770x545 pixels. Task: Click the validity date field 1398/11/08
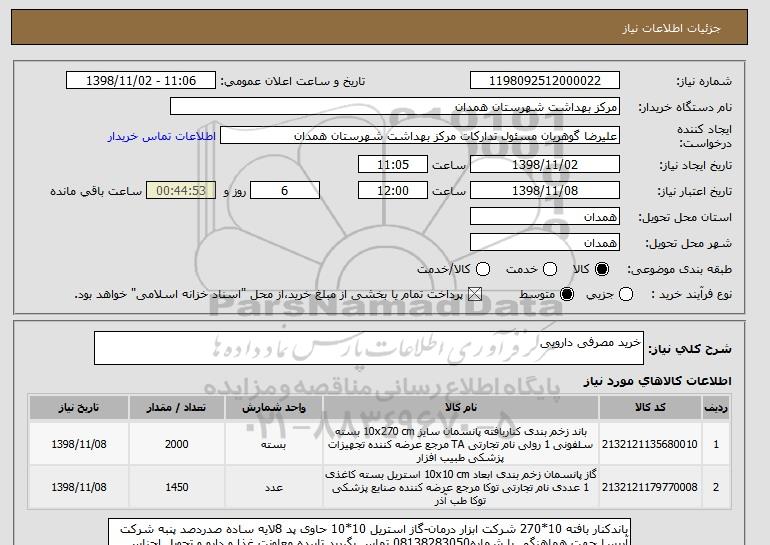click(x=545, y=191)
